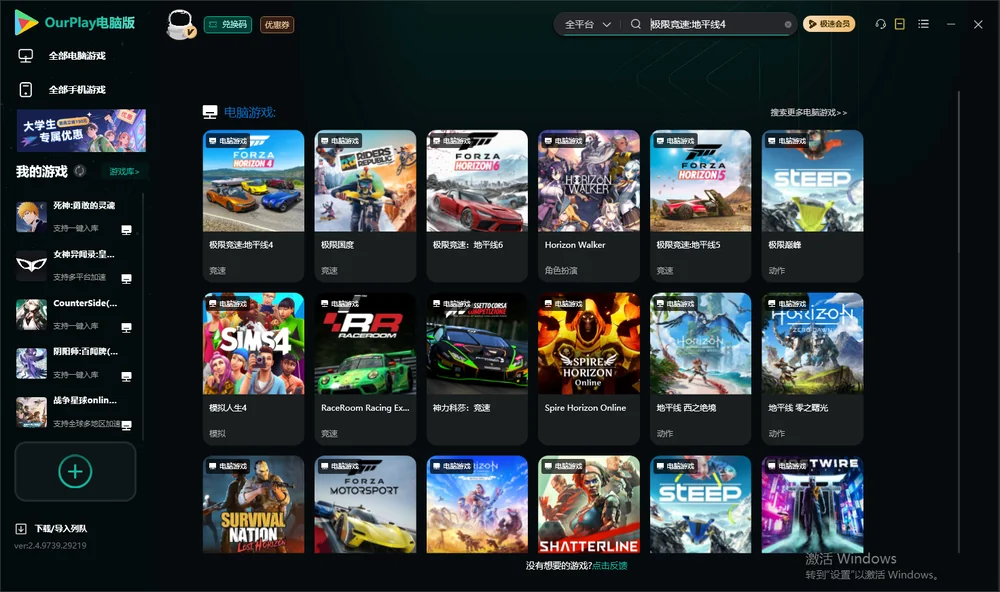Click the 极速会员 membership button

coord(828,24)
